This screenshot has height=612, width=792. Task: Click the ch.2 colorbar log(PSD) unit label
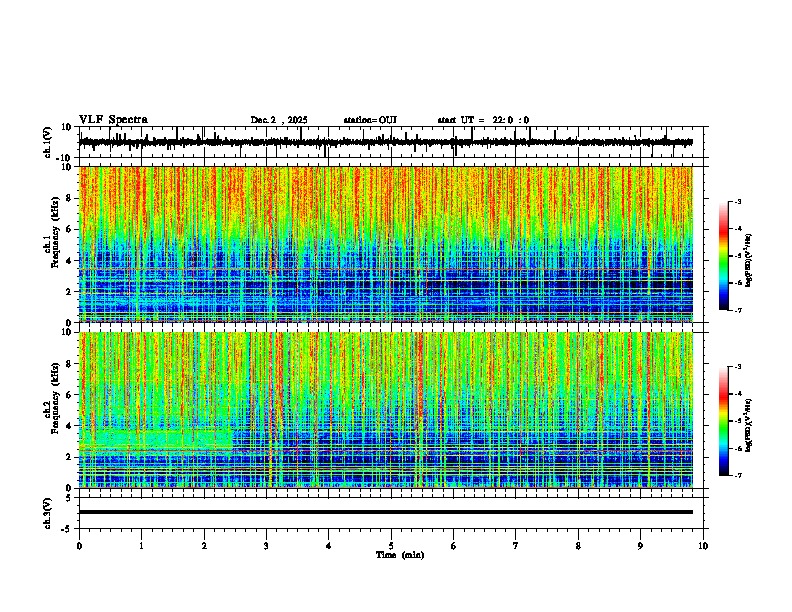749,425
